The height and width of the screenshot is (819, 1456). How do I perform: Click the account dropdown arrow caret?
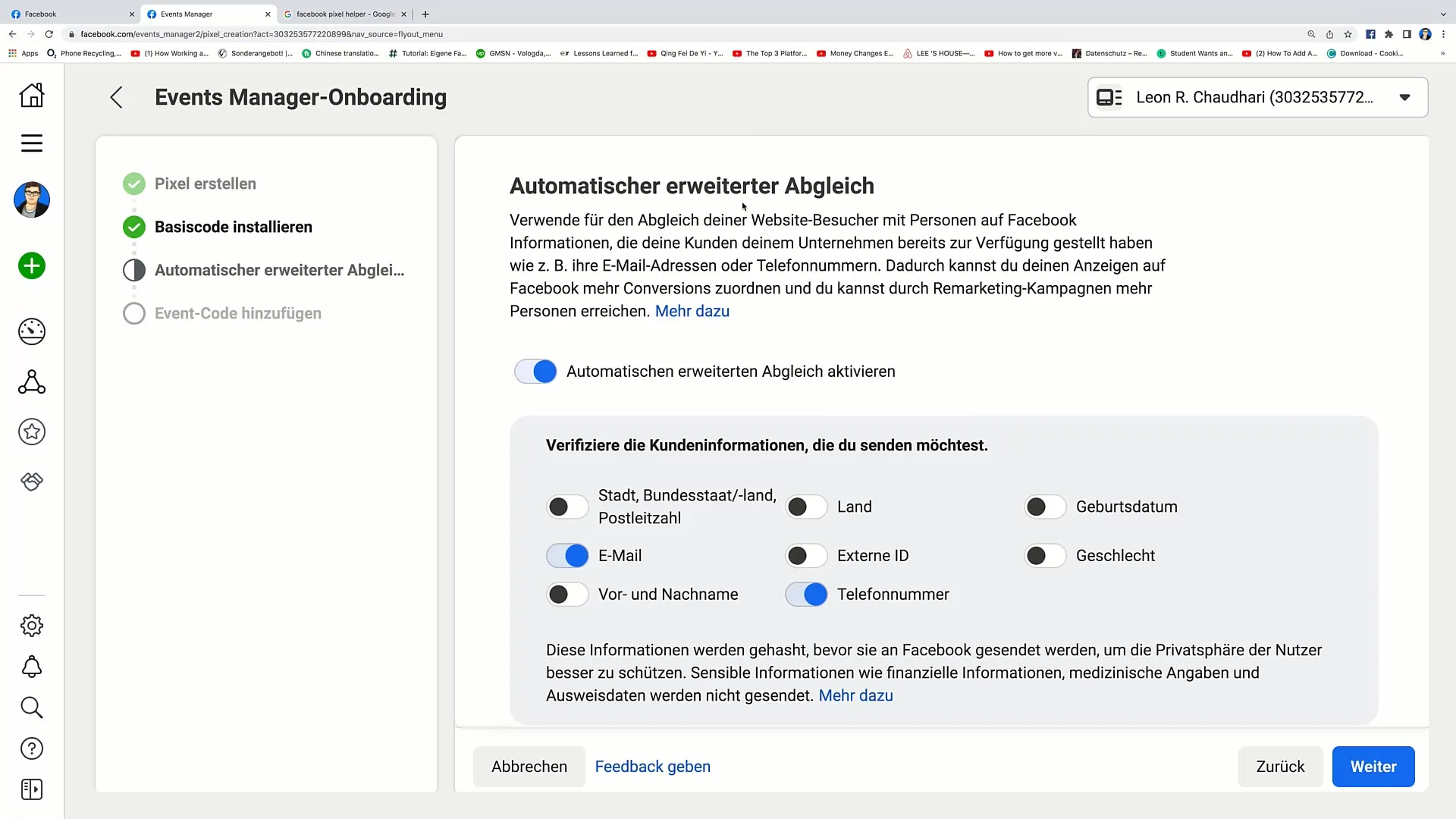(1404, 97)
